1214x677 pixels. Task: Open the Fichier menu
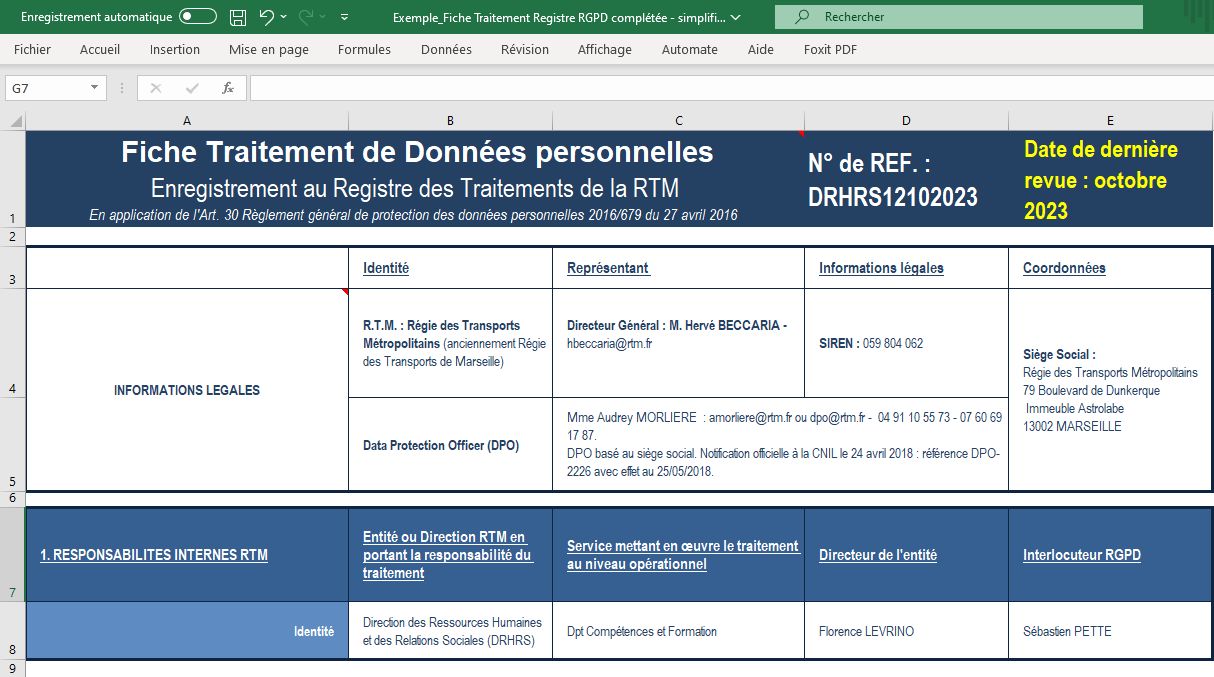point(32,49)
